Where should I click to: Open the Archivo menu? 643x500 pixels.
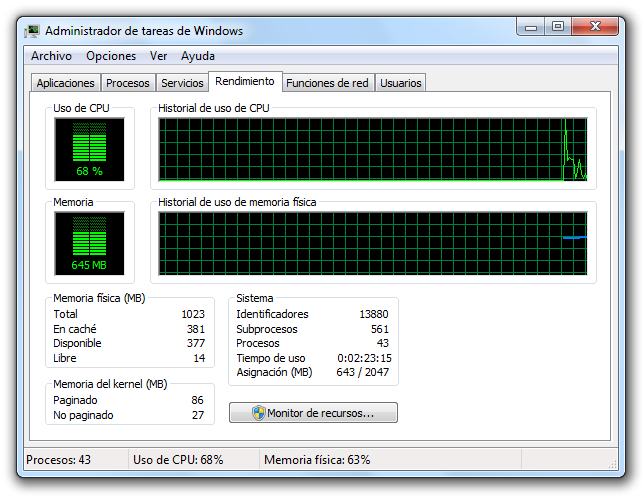click(51, 56)
